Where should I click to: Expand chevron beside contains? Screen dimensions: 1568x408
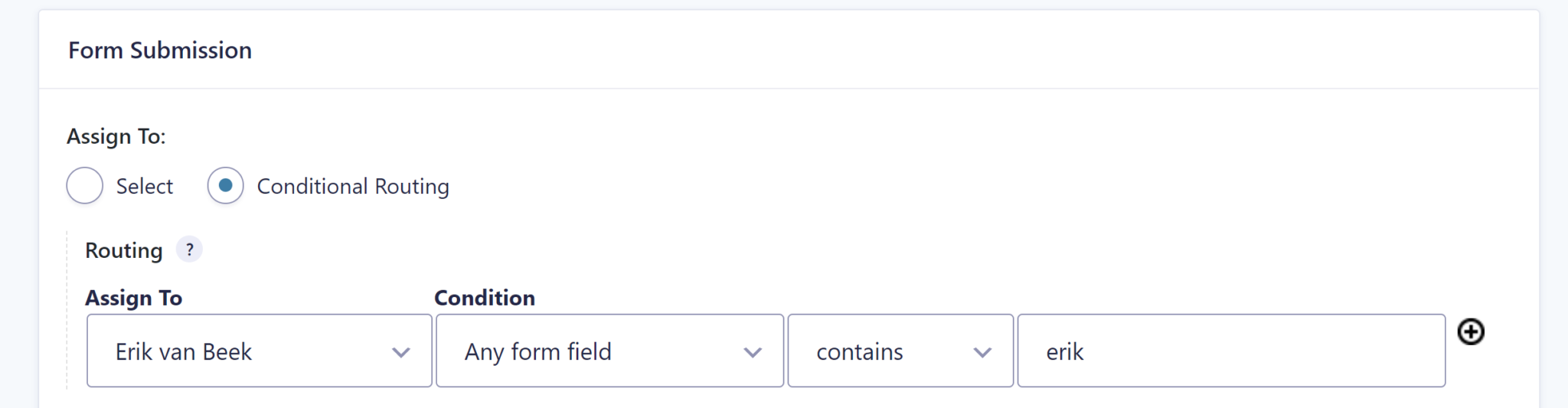[x=982, y=352]
